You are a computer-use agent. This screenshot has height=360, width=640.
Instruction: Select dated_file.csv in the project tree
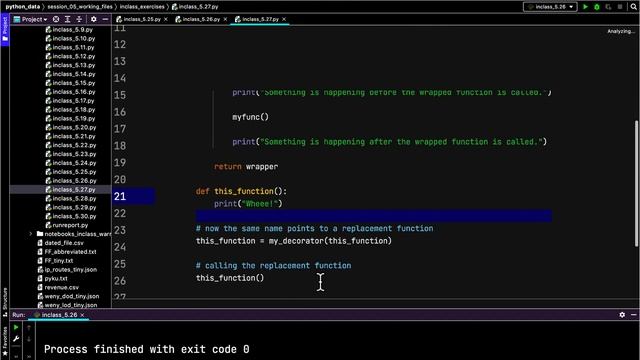pos(60,243)
